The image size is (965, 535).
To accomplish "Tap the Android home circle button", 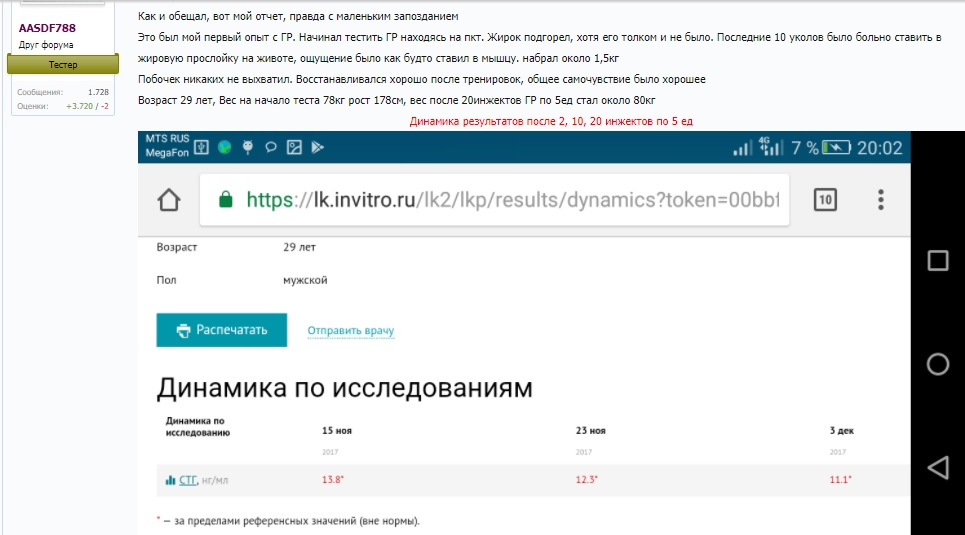I will click(x=937, y=364).
